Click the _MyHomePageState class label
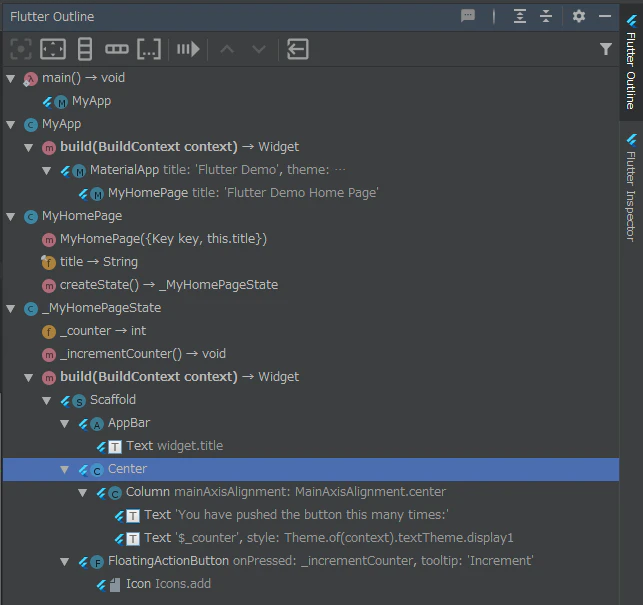This screenshot has width=643, height=605. point(102,308)
